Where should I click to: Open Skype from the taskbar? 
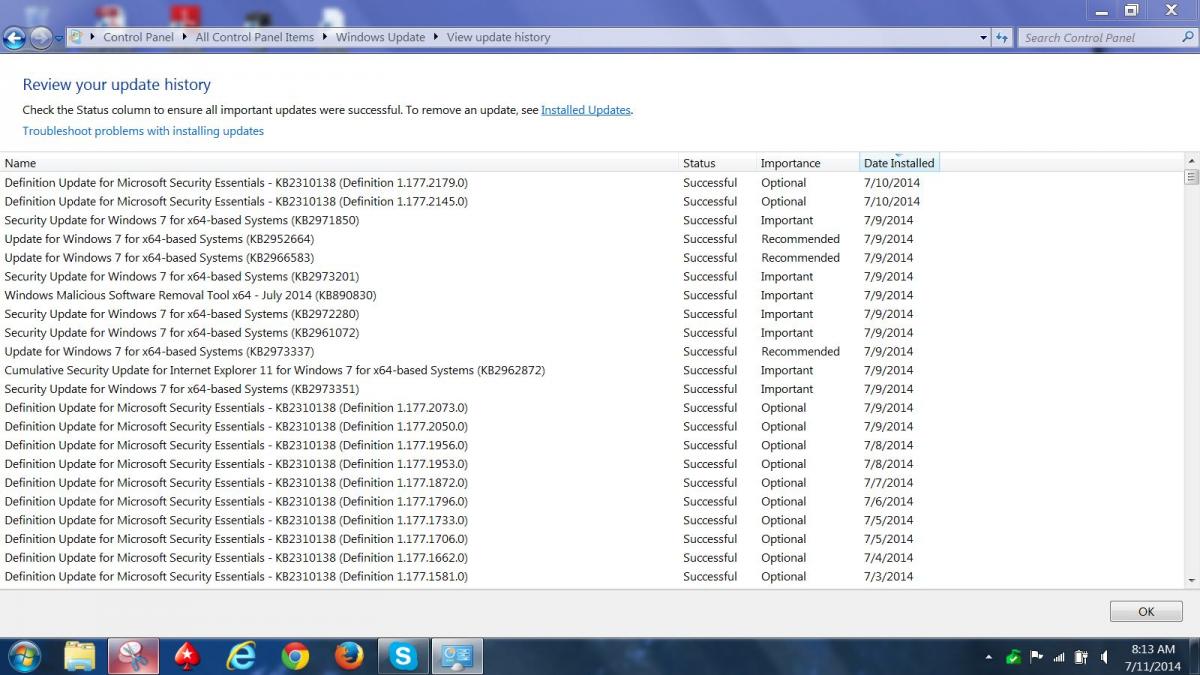click(x=403, y=656)
